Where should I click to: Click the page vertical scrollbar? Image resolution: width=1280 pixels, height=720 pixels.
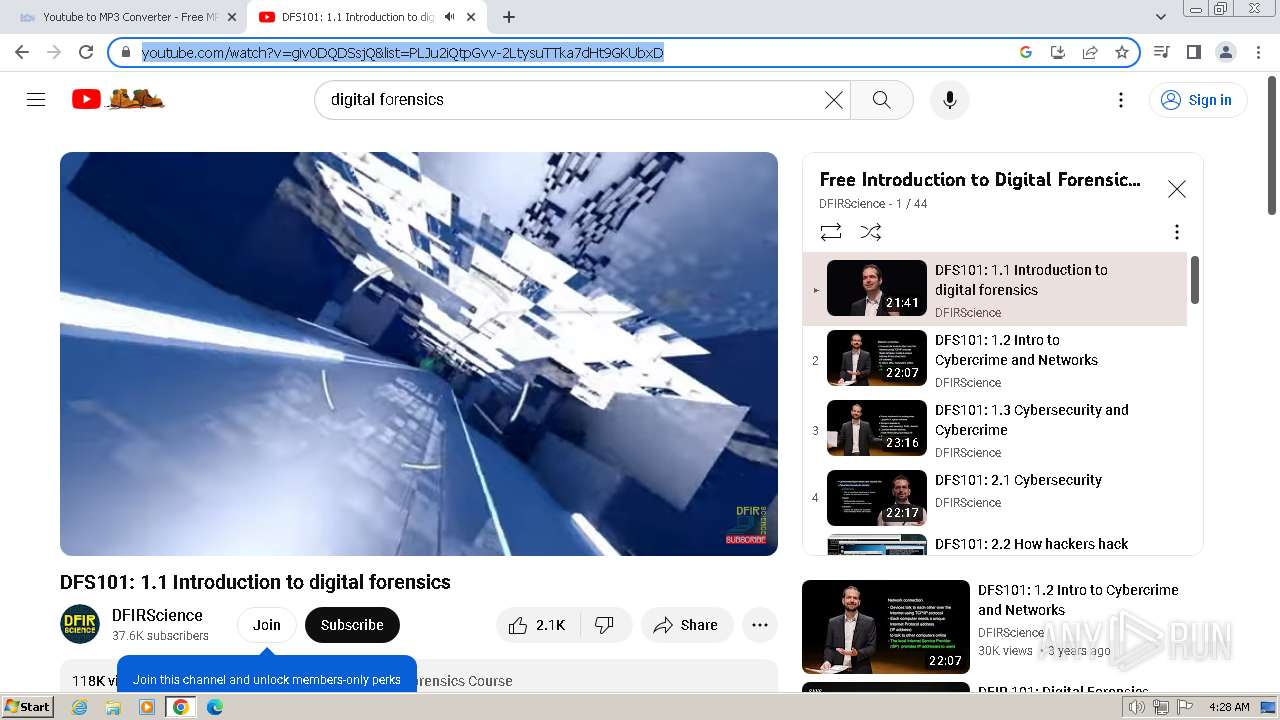click(x=1272, y=146)
